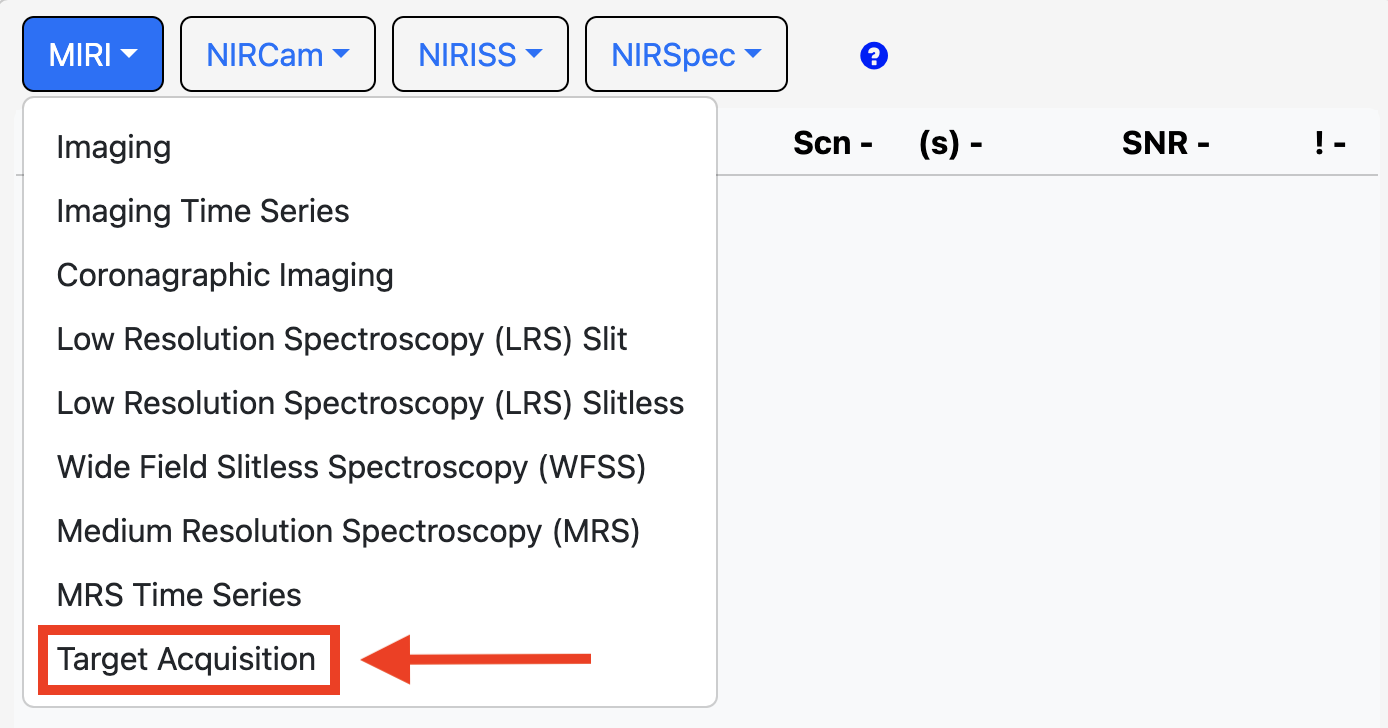Choose Low Resolution Spectroscopy (LRS) Slitless
This screenshot has height=728, width=1388.
370,403
